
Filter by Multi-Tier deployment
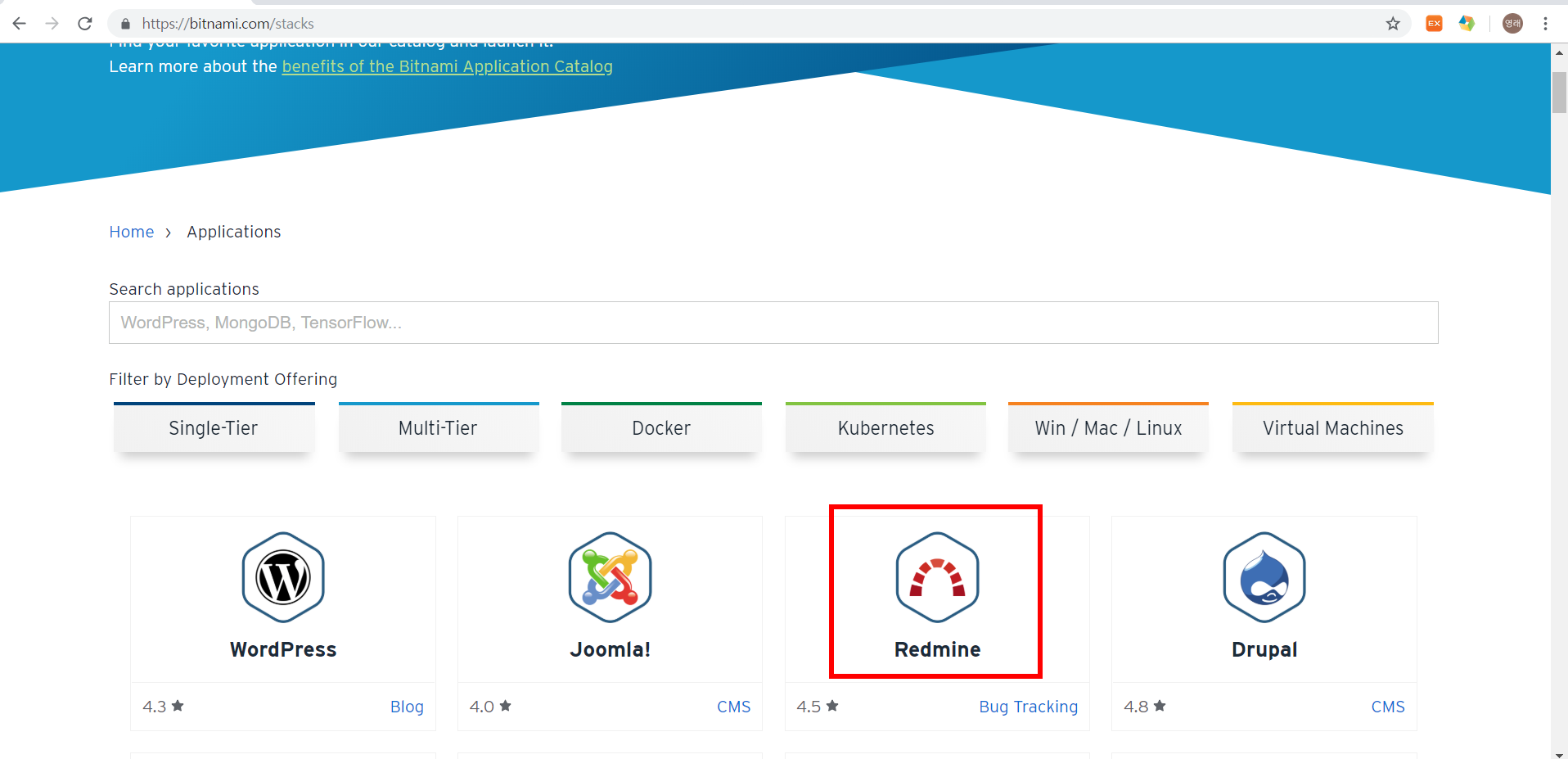click(x=439, y=427)
